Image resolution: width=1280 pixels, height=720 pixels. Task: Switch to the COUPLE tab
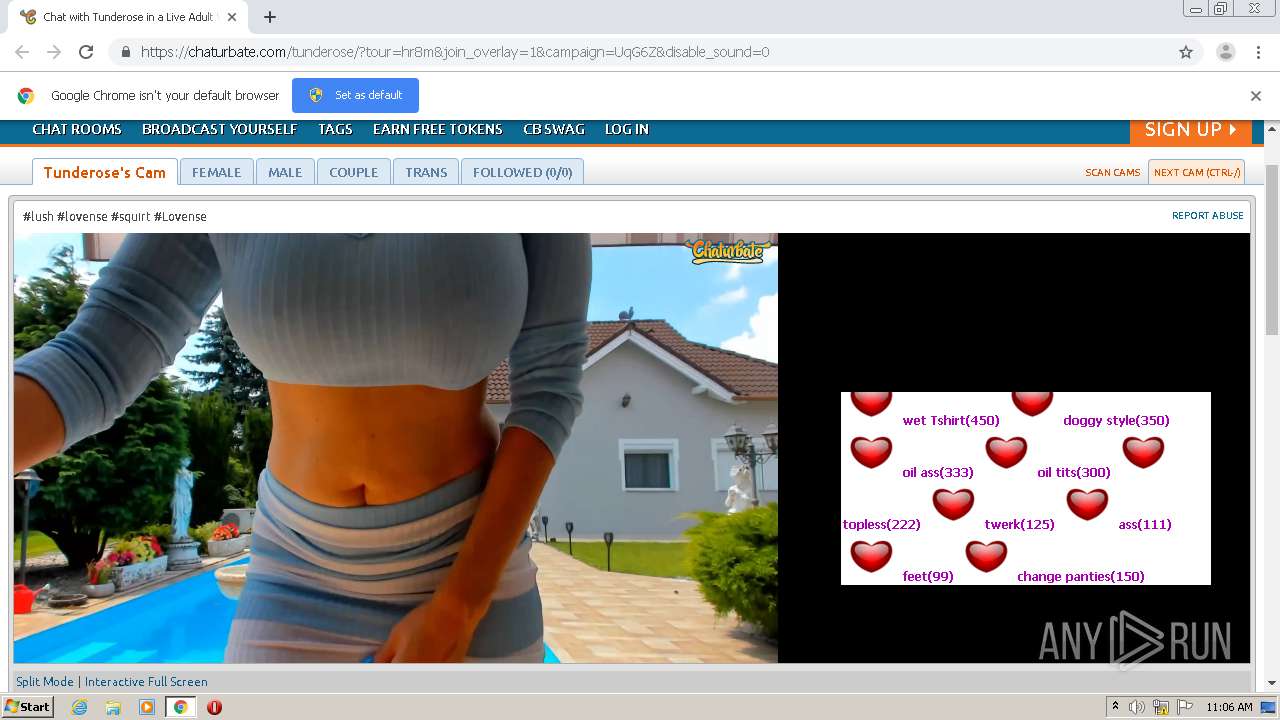[x=354, y=172]
